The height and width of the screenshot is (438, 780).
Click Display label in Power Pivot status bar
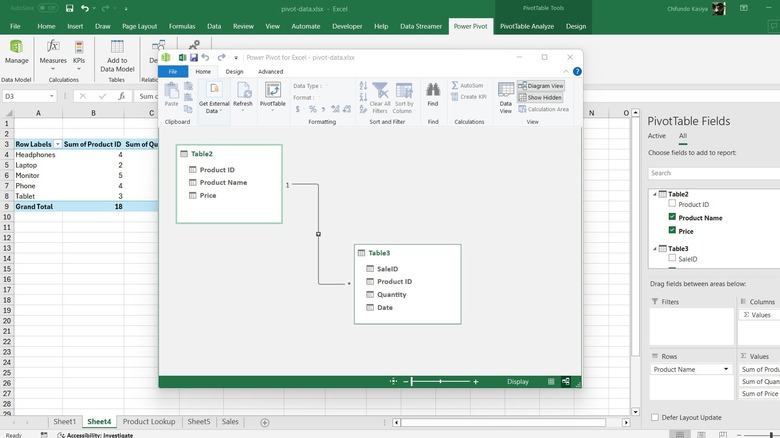517,382
